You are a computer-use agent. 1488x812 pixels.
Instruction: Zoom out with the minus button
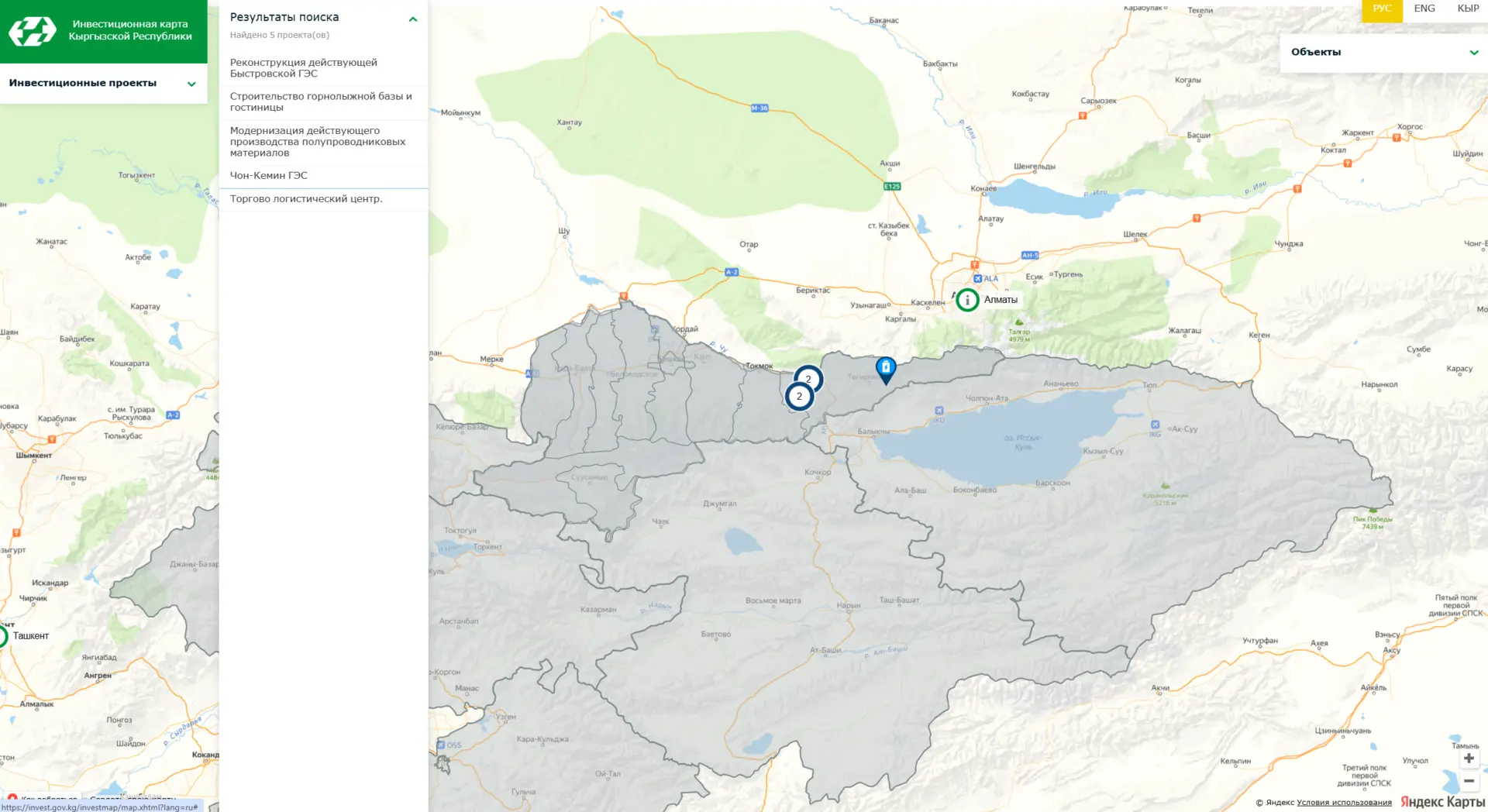pyautogui.click(x=1468, y=781)
